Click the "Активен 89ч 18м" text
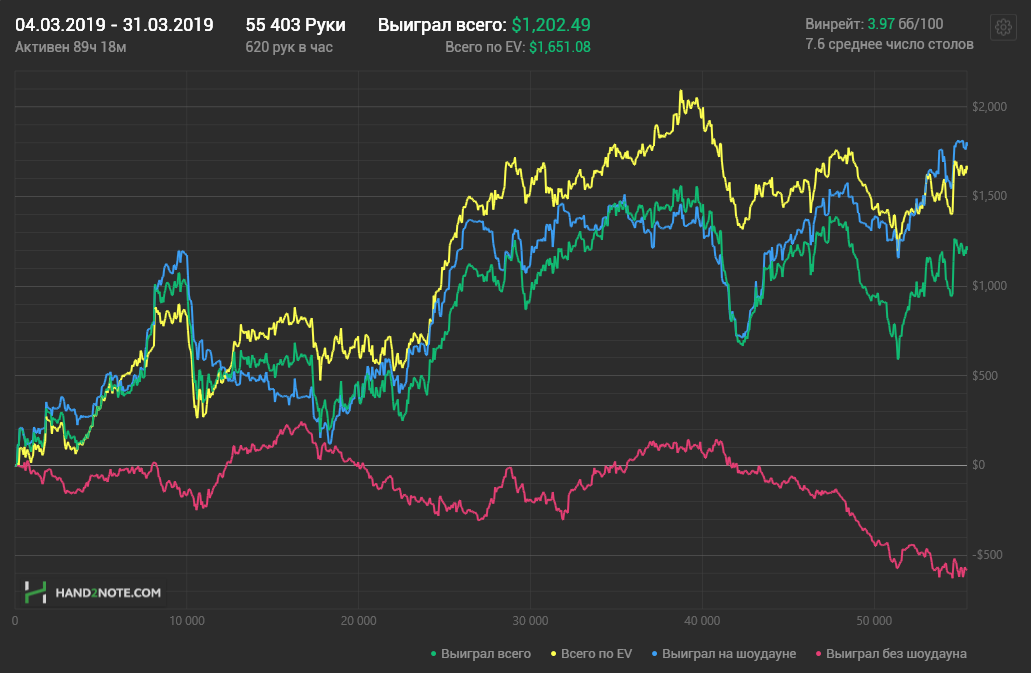Viewport: 1031px width, 673px height. (71, 47)
